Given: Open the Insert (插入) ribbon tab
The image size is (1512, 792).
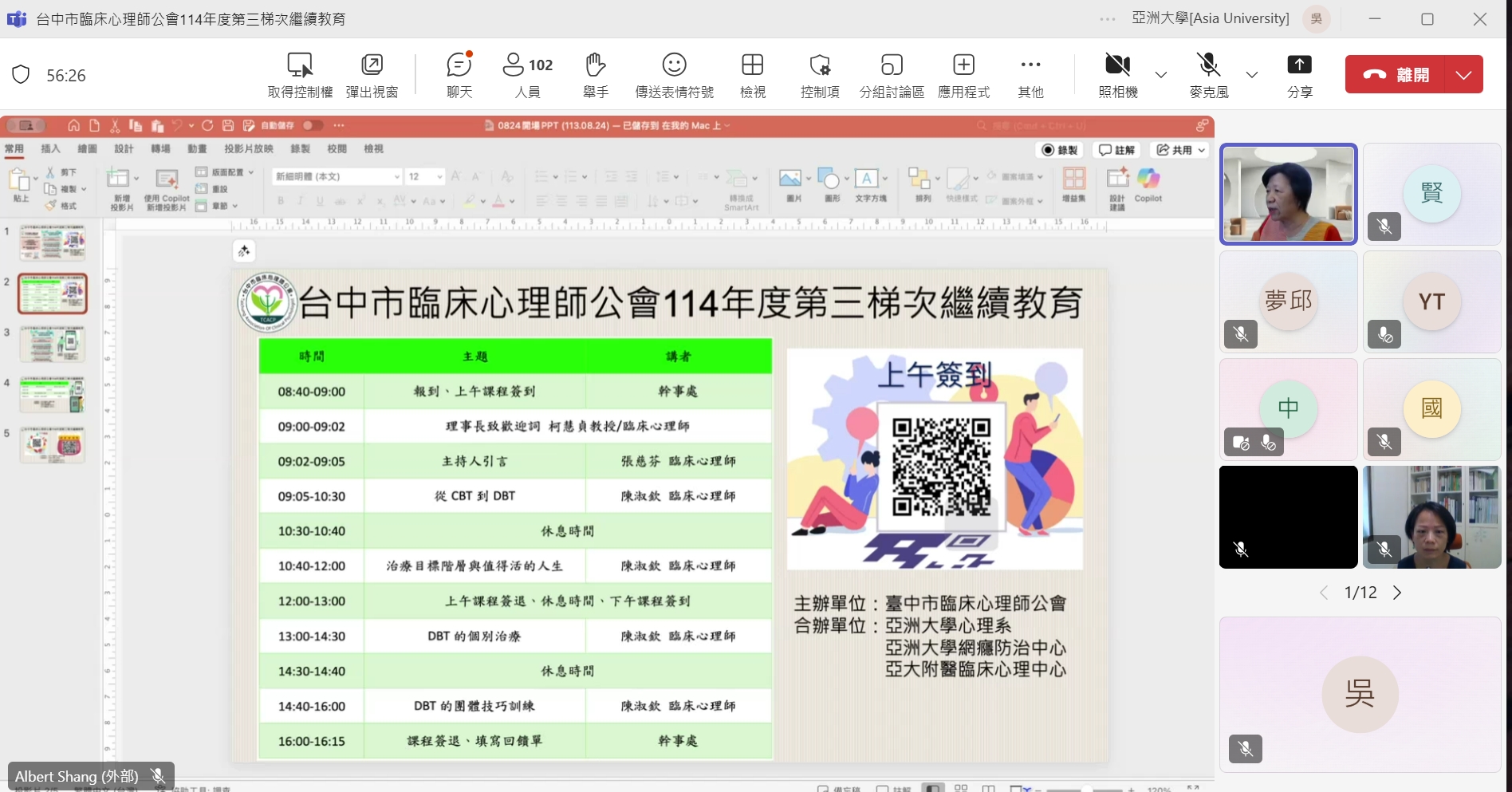Looking at the screenshot, I should point(50,148).
